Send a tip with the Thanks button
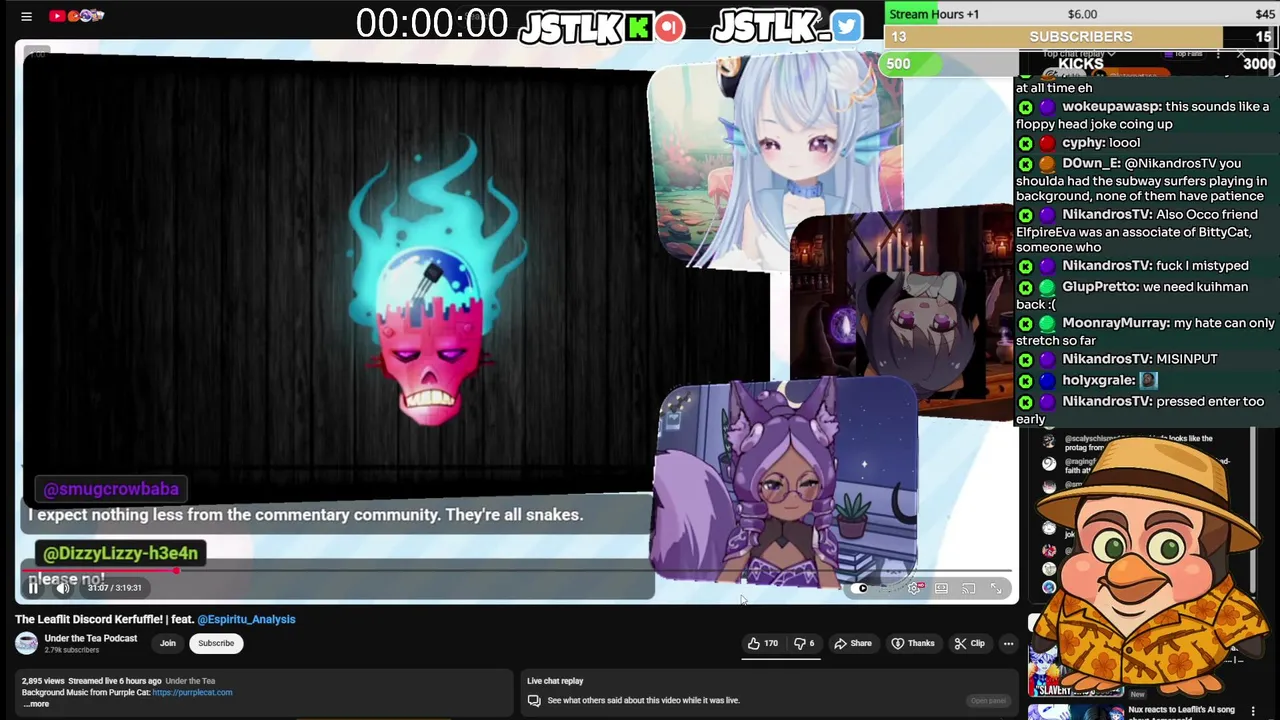The image size is (1280, 720). coord(912,643)
